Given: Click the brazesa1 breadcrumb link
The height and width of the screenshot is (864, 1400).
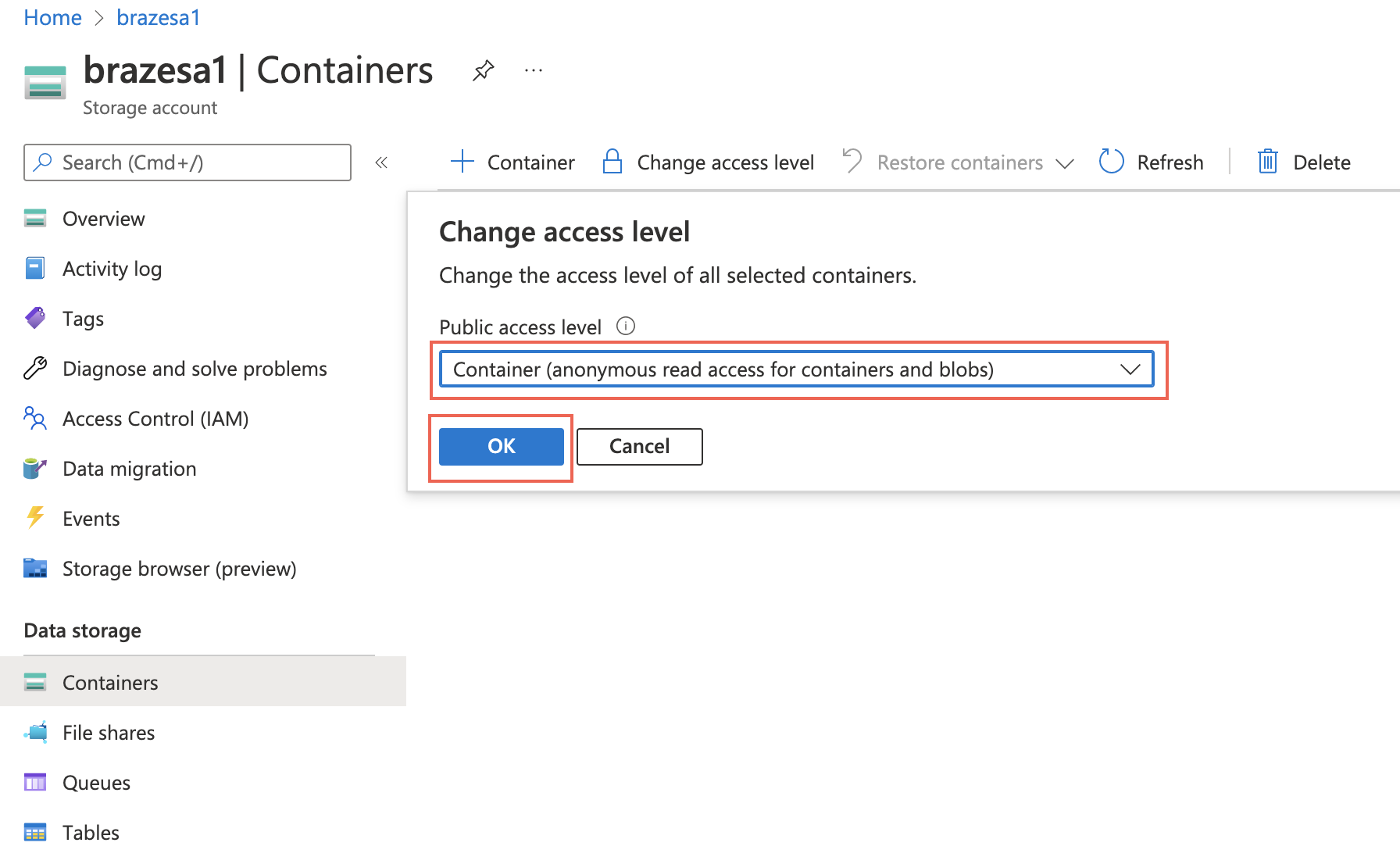Looking at the screenshot, I should 159,17.
